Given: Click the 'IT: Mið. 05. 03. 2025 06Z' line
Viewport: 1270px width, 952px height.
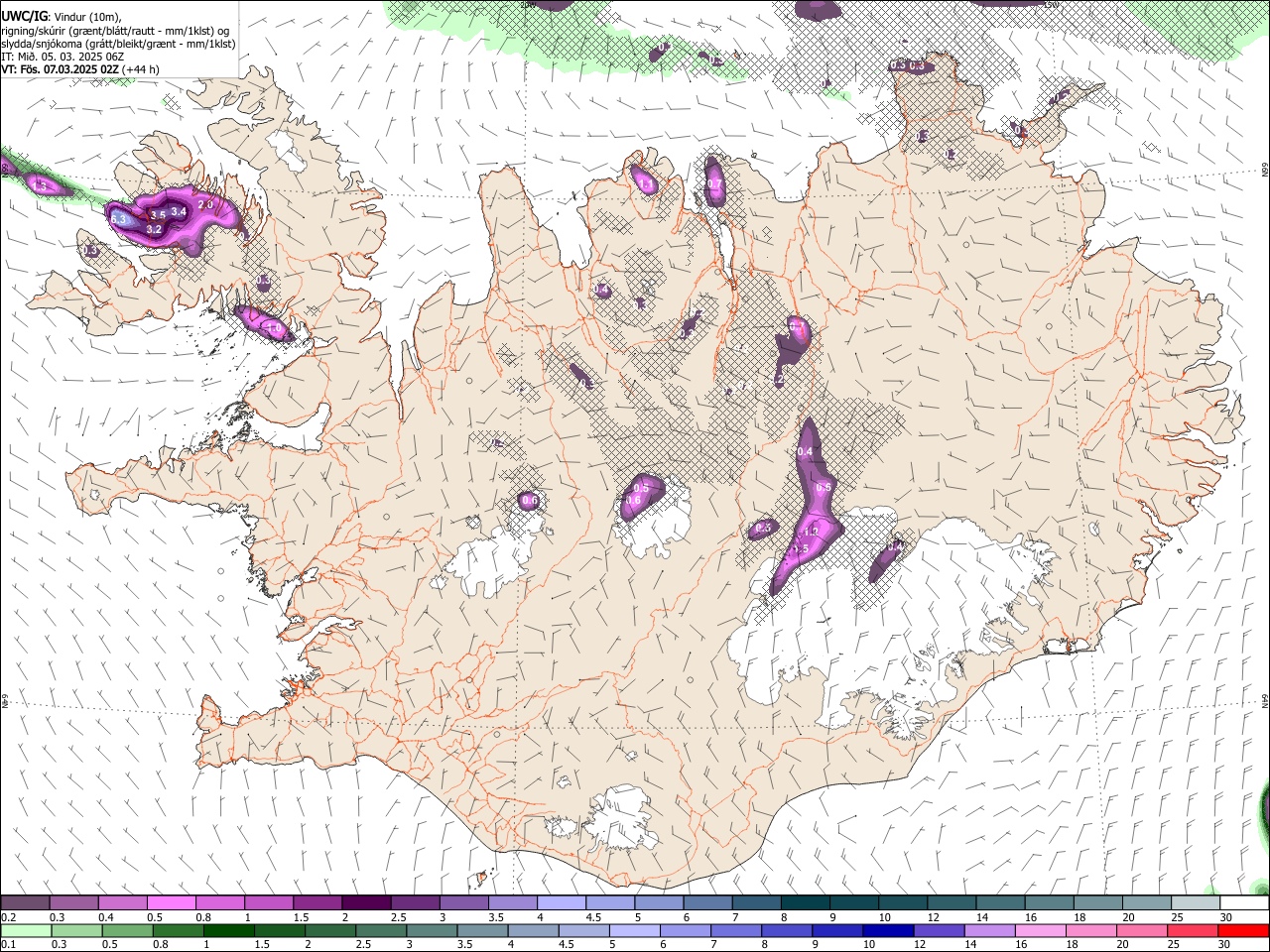Looking at the screenshot, I should tap(63, 57).
